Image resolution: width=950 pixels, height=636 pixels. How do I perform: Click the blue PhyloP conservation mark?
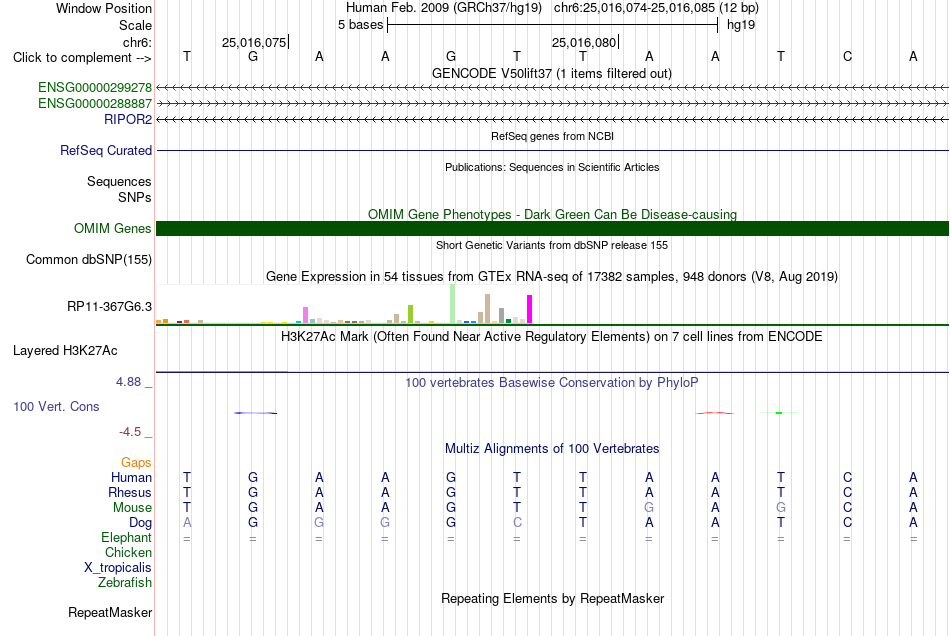coord(256,413)
